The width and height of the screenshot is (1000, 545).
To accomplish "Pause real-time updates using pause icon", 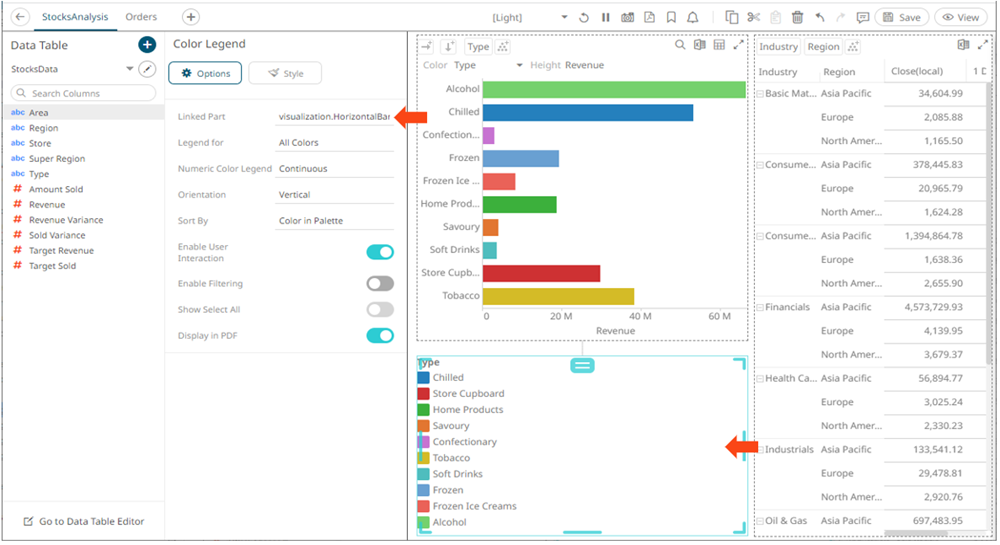I will tap(605, 18).
